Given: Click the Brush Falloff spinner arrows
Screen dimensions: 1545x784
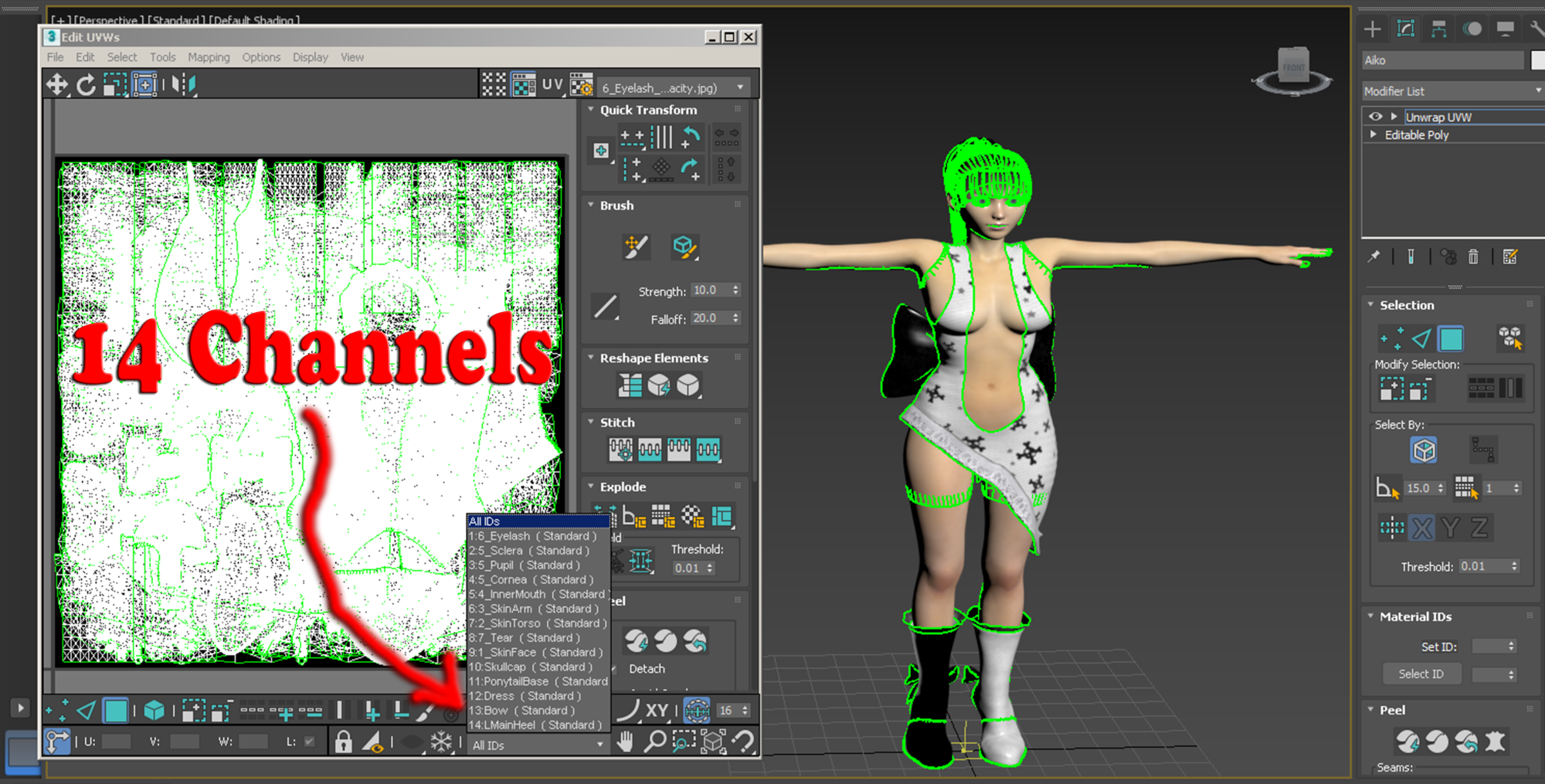Looking at the screenshot, I should tap(735, 317).
